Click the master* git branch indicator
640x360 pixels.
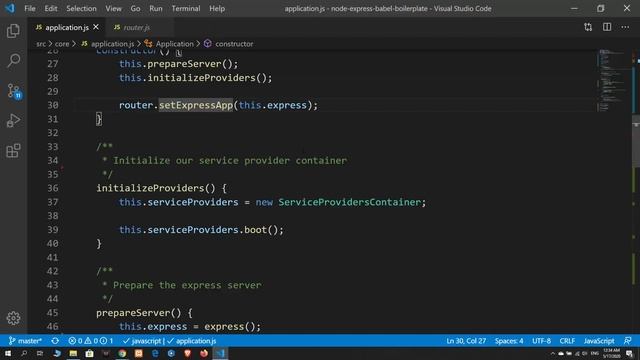click(25, 341)
